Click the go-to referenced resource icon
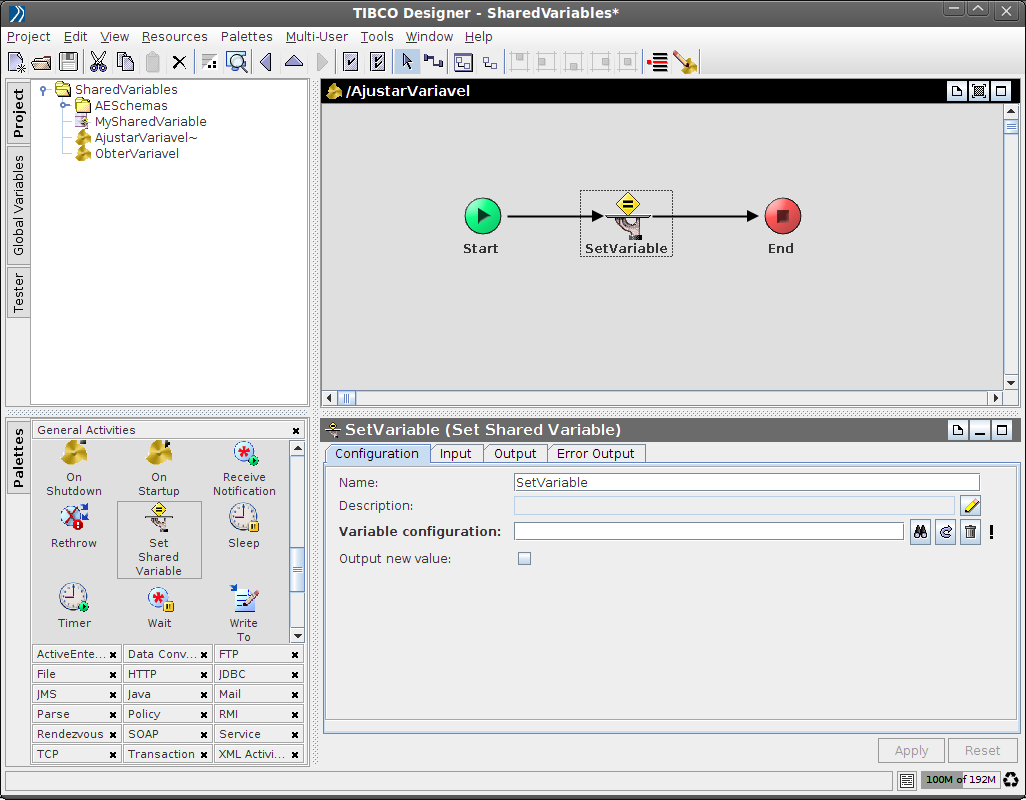This screenshot has width=1026, height=800. [x=946, y=532]
